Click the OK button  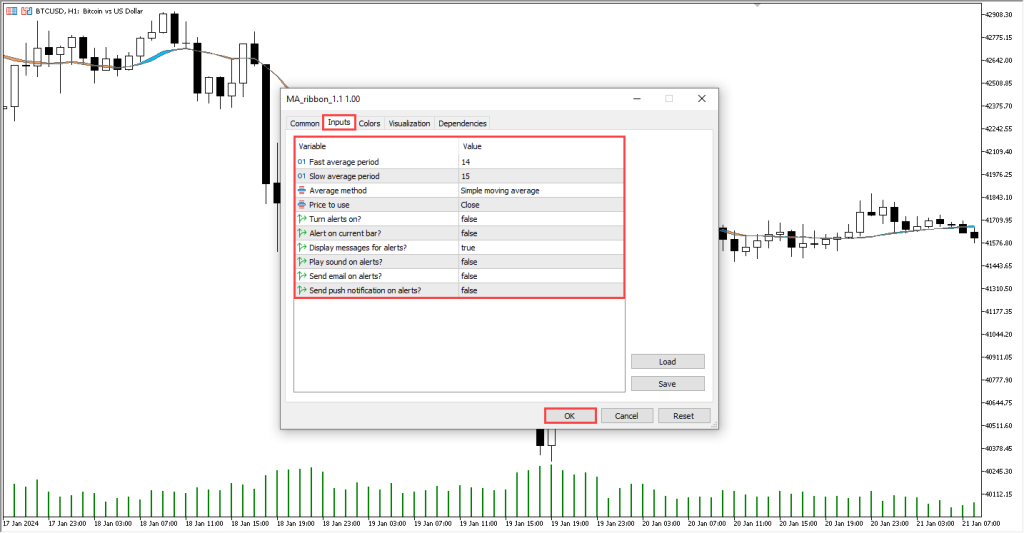coord(569,416)
